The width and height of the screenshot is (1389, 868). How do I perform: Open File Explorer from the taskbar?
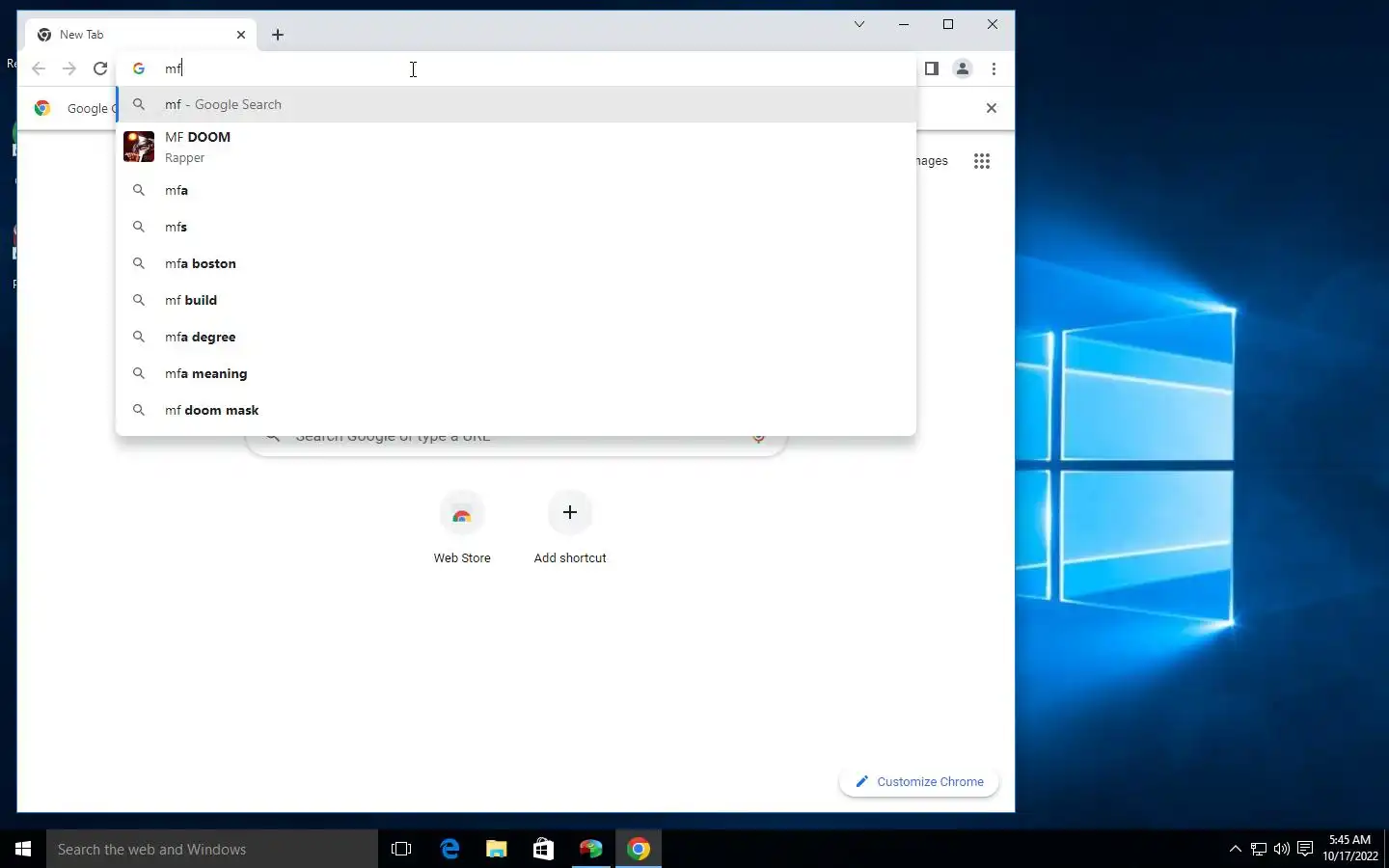[x=497, y=849]
